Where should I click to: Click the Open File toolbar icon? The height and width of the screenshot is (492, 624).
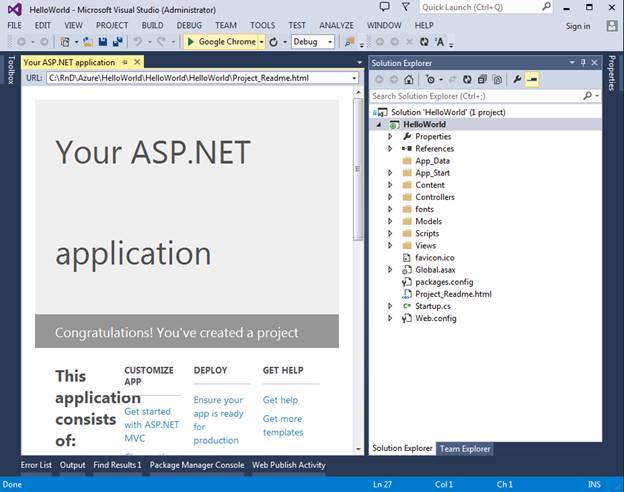(x=88, y=42)
